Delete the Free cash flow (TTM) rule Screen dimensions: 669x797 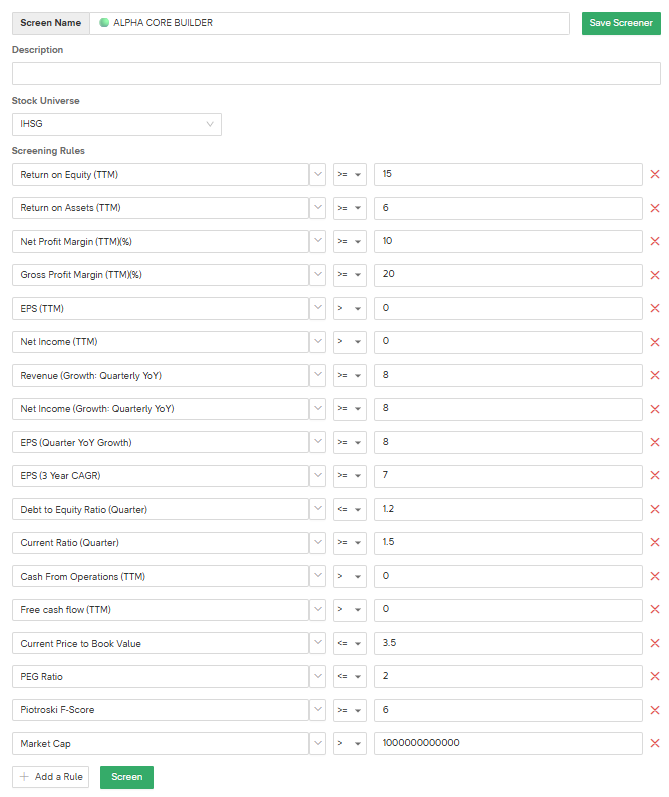[655, 609]
